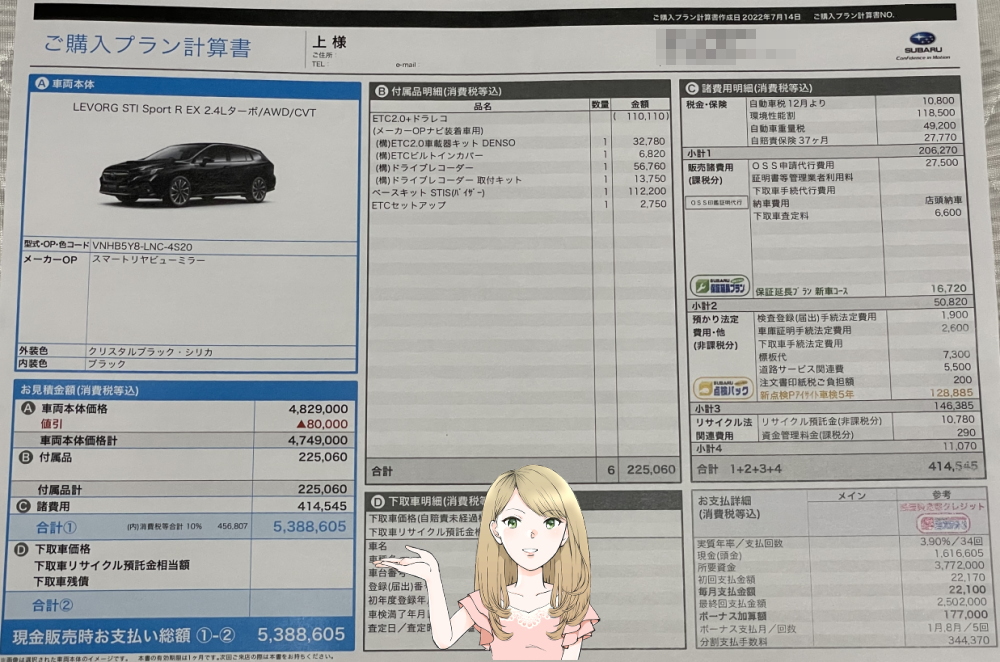
Task: Click the OSS badge under 販売諸費用
Action: pos(717,202)
